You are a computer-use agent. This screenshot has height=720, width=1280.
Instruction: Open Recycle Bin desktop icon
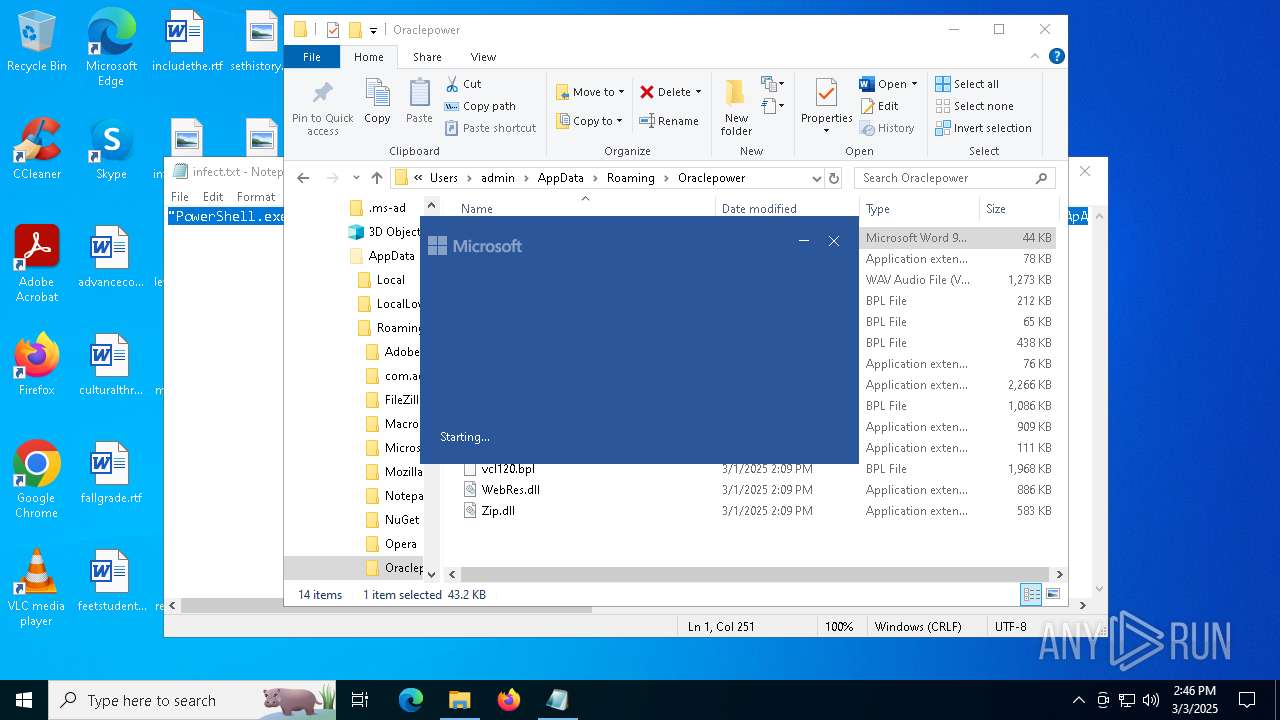click(x=37, y=42)
